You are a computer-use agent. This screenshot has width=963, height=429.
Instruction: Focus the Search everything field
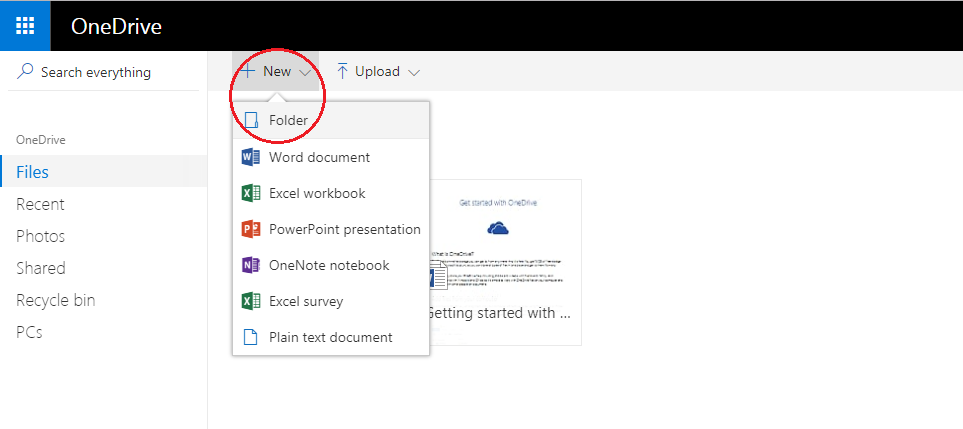(x=103, y=72)
